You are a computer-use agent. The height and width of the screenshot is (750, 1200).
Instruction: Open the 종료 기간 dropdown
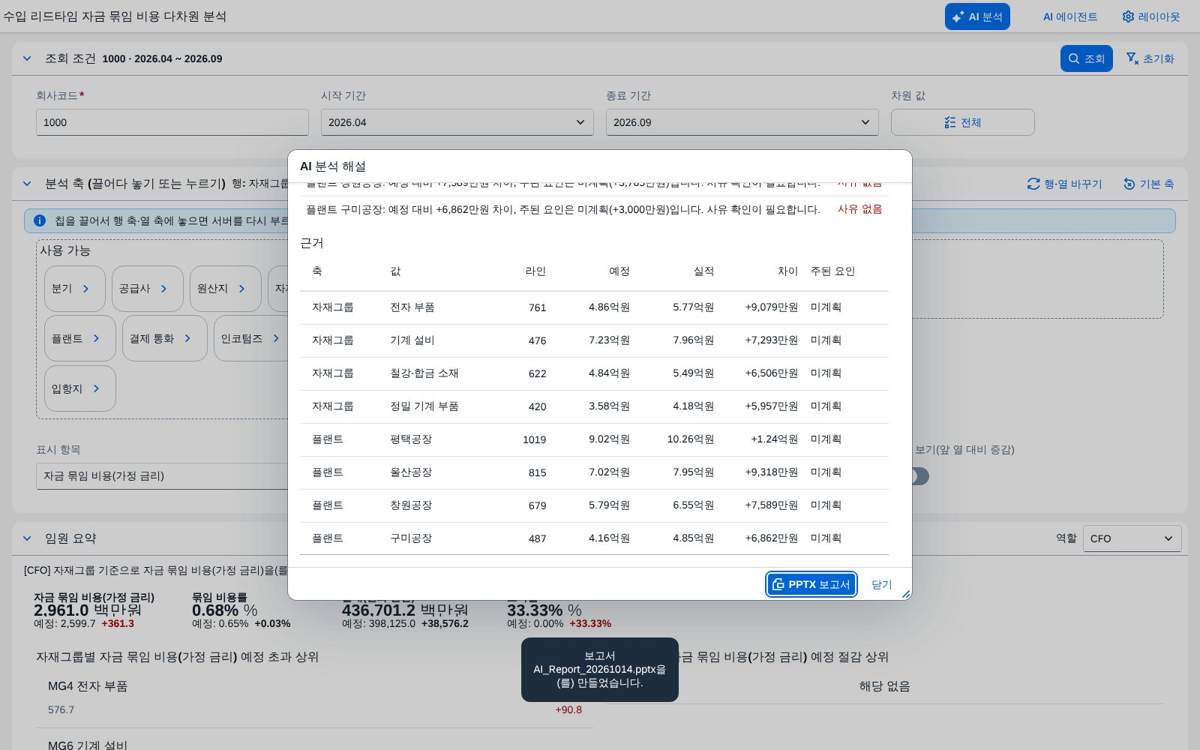click(x=742, y=123)
